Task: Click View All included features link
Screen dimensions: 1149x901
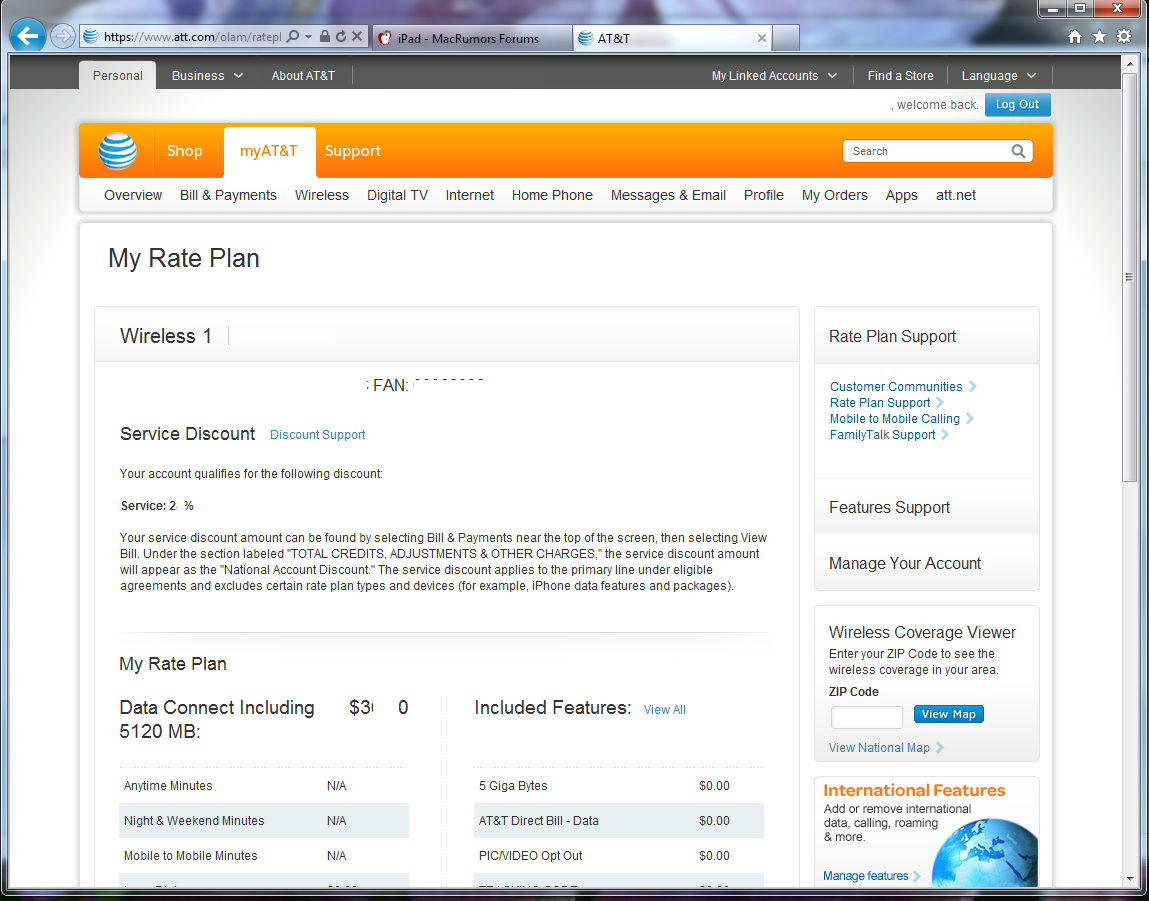Action: click(665, 709)
